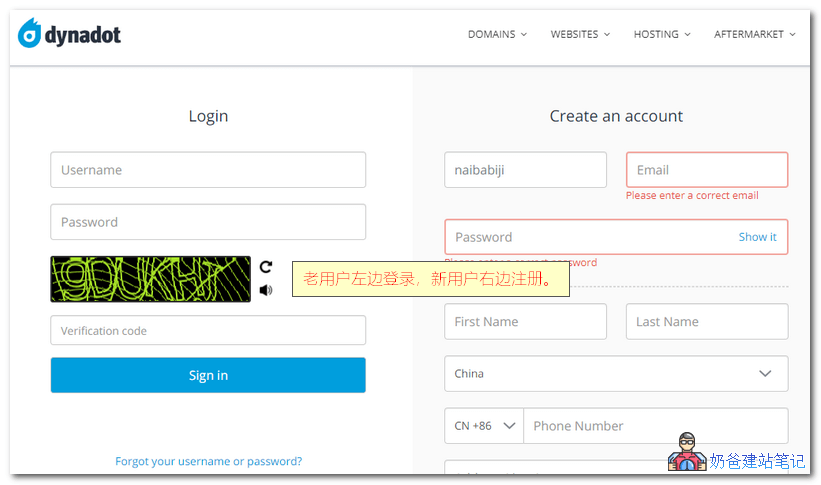Select the Verification code field
This screenshot has height=485, width=821.
pyautogui.click(x=208, y=331)
